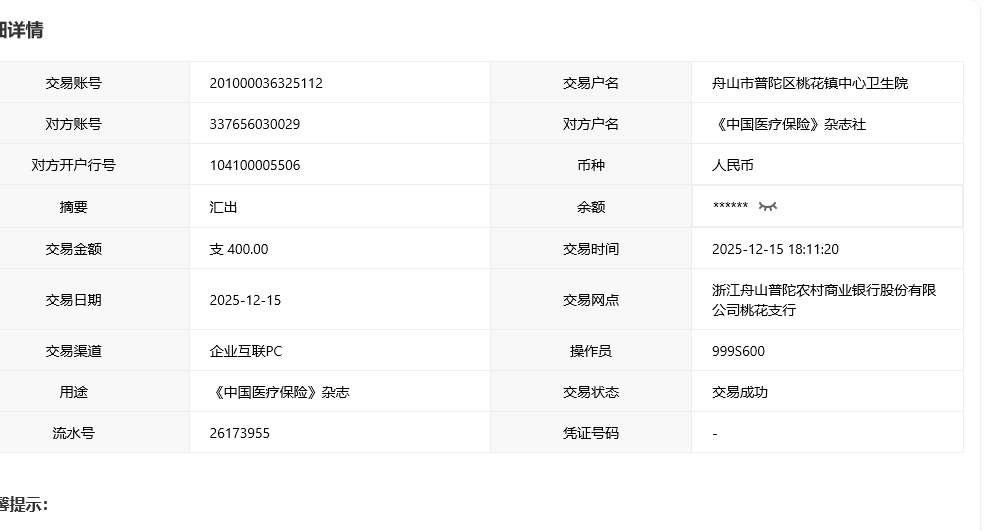Click the operator ID 999S600
This screenshot has height=531, width=986.
click(x=738, y=351)
